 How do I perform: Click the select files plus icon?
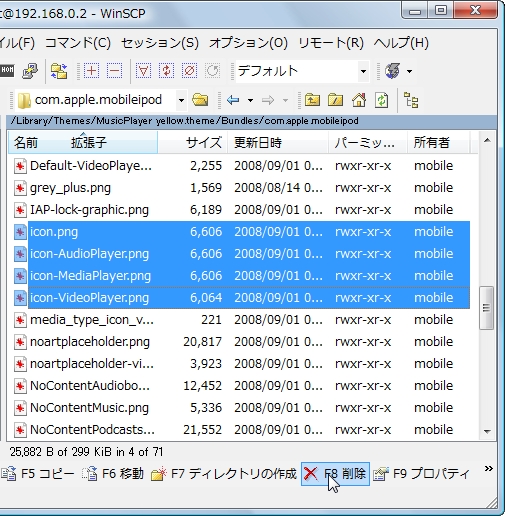(91, 71)
